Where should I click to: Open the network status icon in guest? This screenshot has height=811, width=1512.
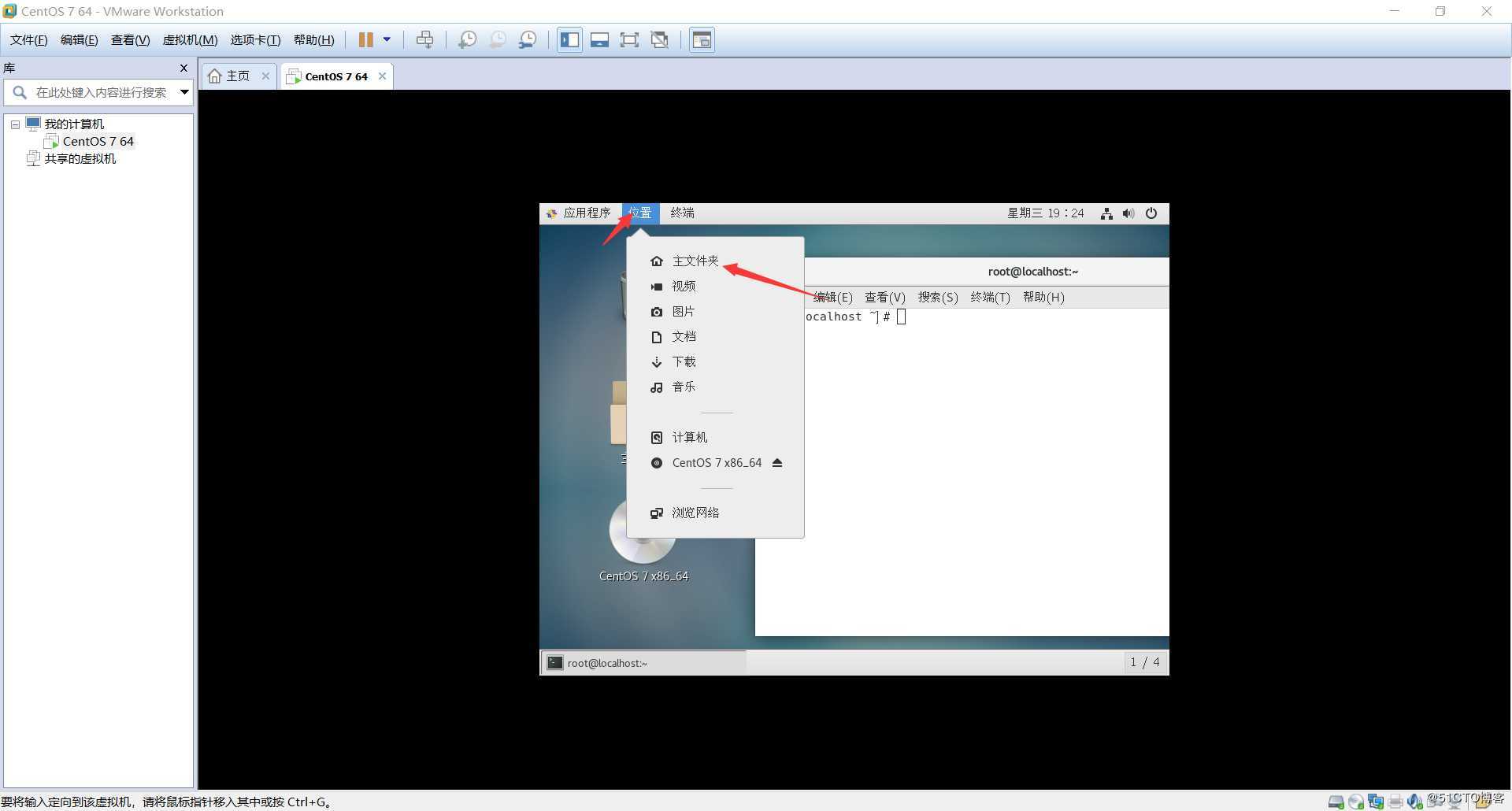point(1106,213)
